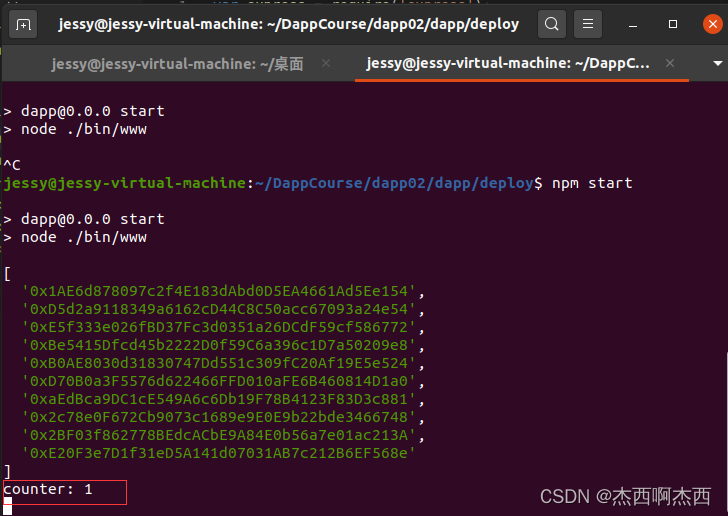
Task: Click the window title text in header bar
Action: click(288, 24)
